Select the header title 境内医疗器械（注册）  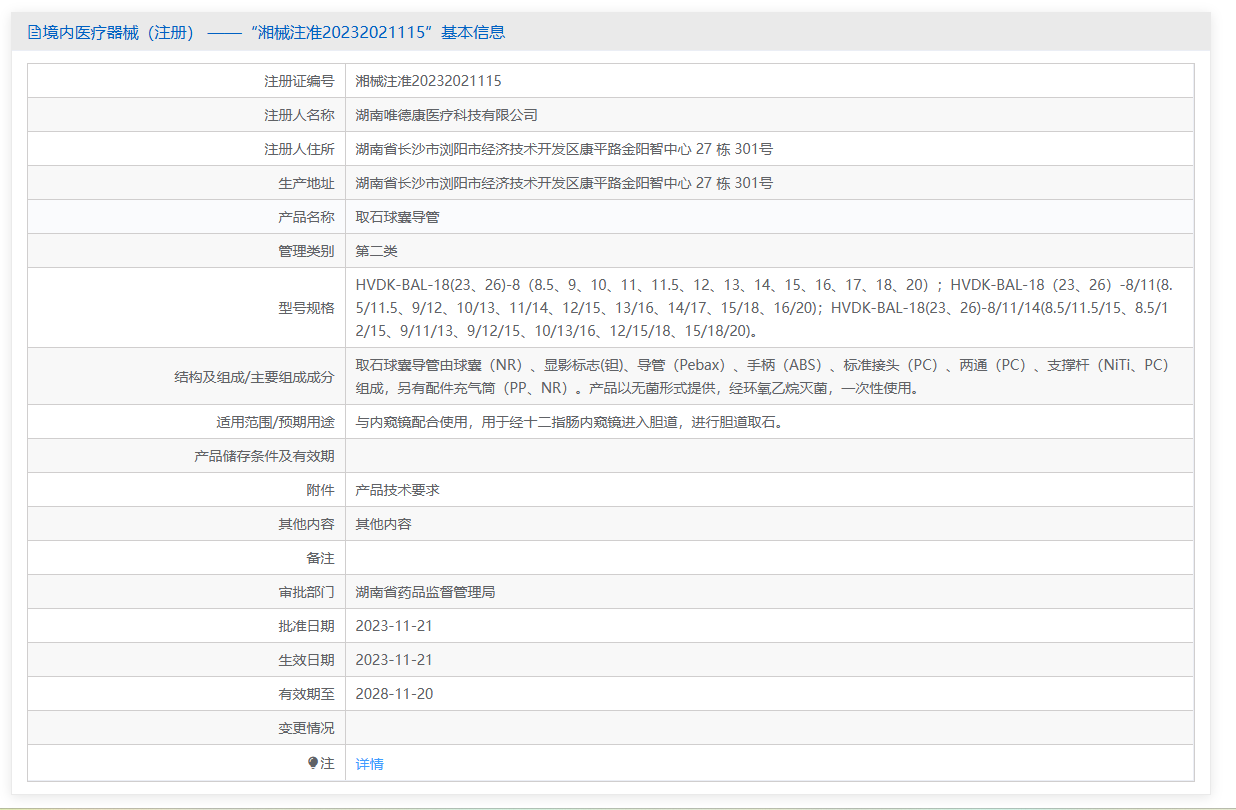(x=120, y=32)
